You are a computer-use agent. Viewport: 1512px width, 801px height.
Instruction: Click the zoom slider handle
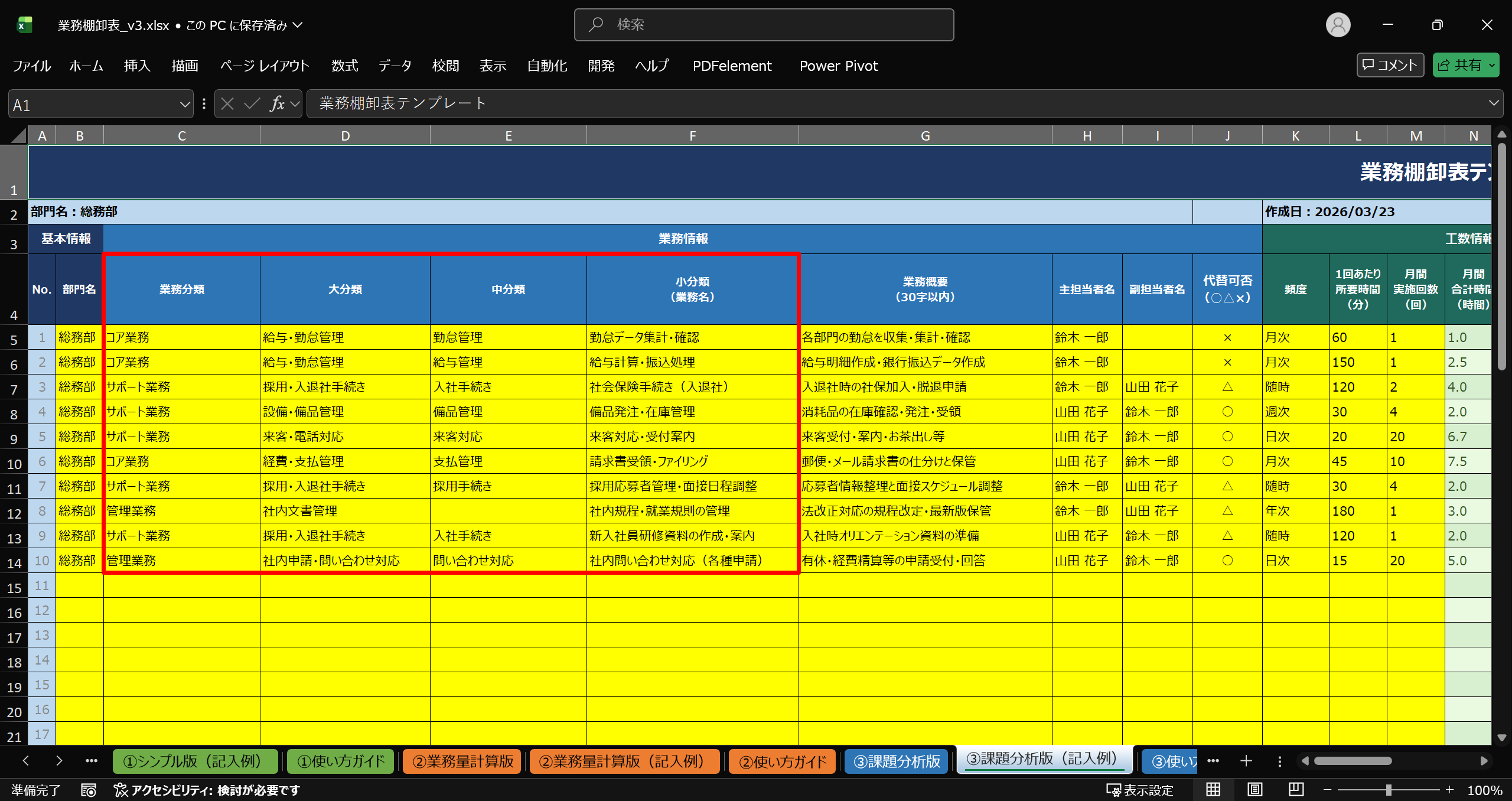tap(1389, 790)
